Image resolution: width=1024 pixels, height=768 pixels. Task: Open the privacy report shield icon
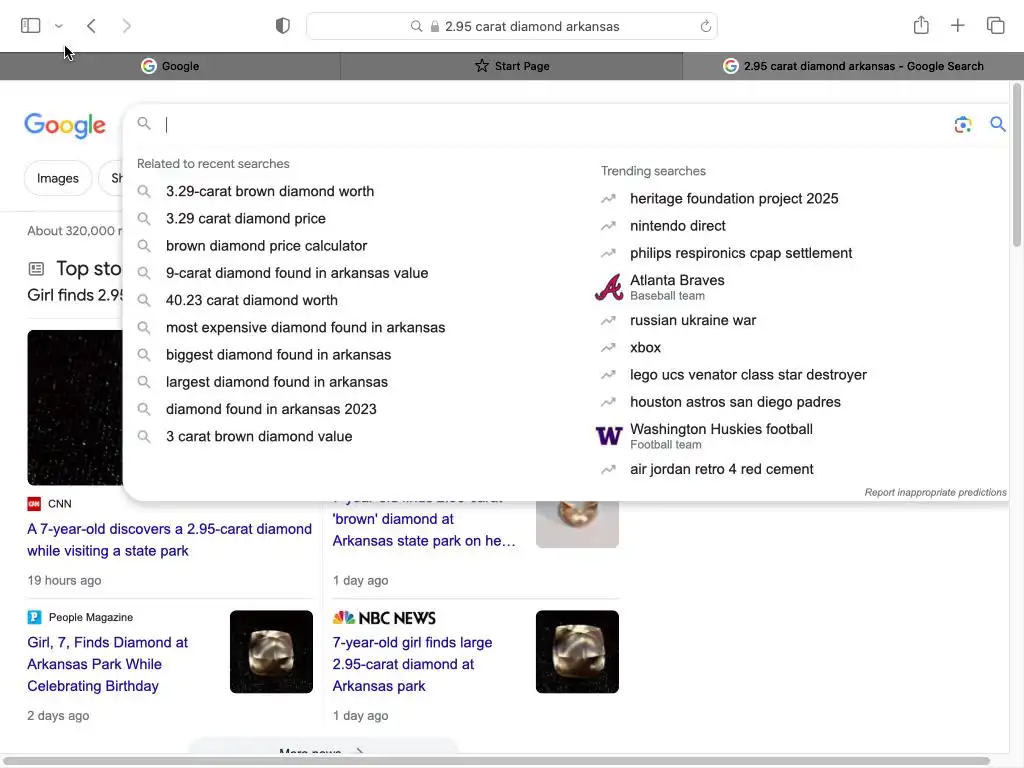click(x=283, y=26)
